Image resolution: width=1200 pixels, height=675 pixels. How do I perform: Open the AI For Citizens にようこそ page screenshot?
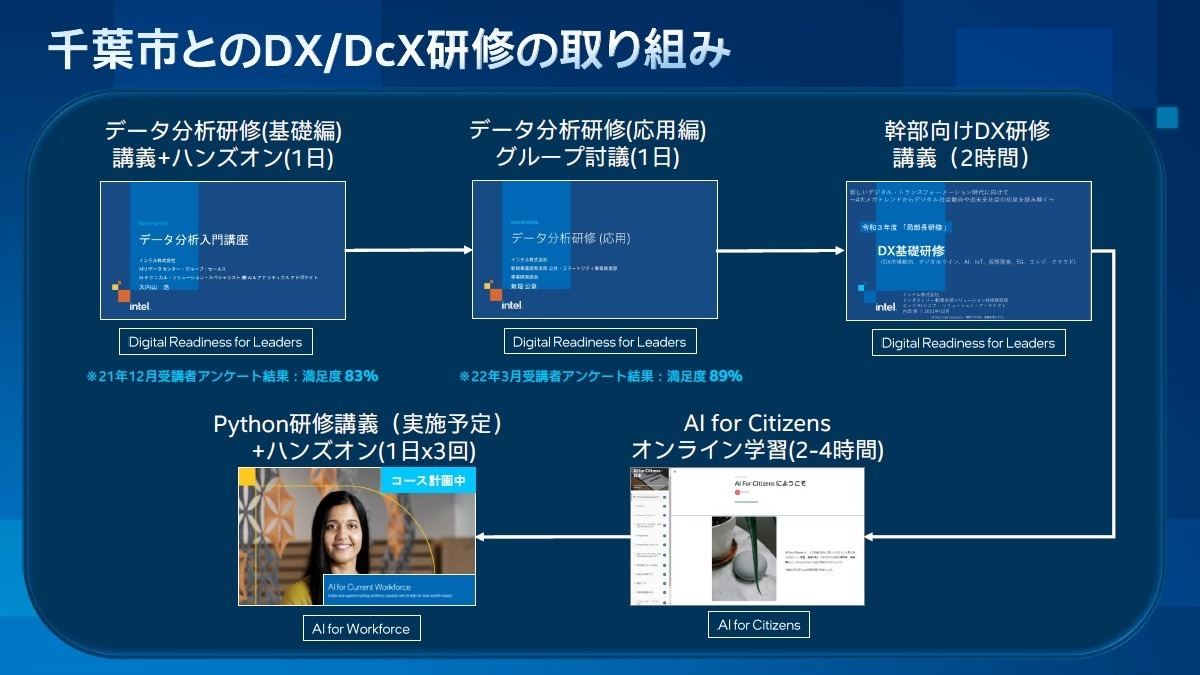(x=747, y=535)
